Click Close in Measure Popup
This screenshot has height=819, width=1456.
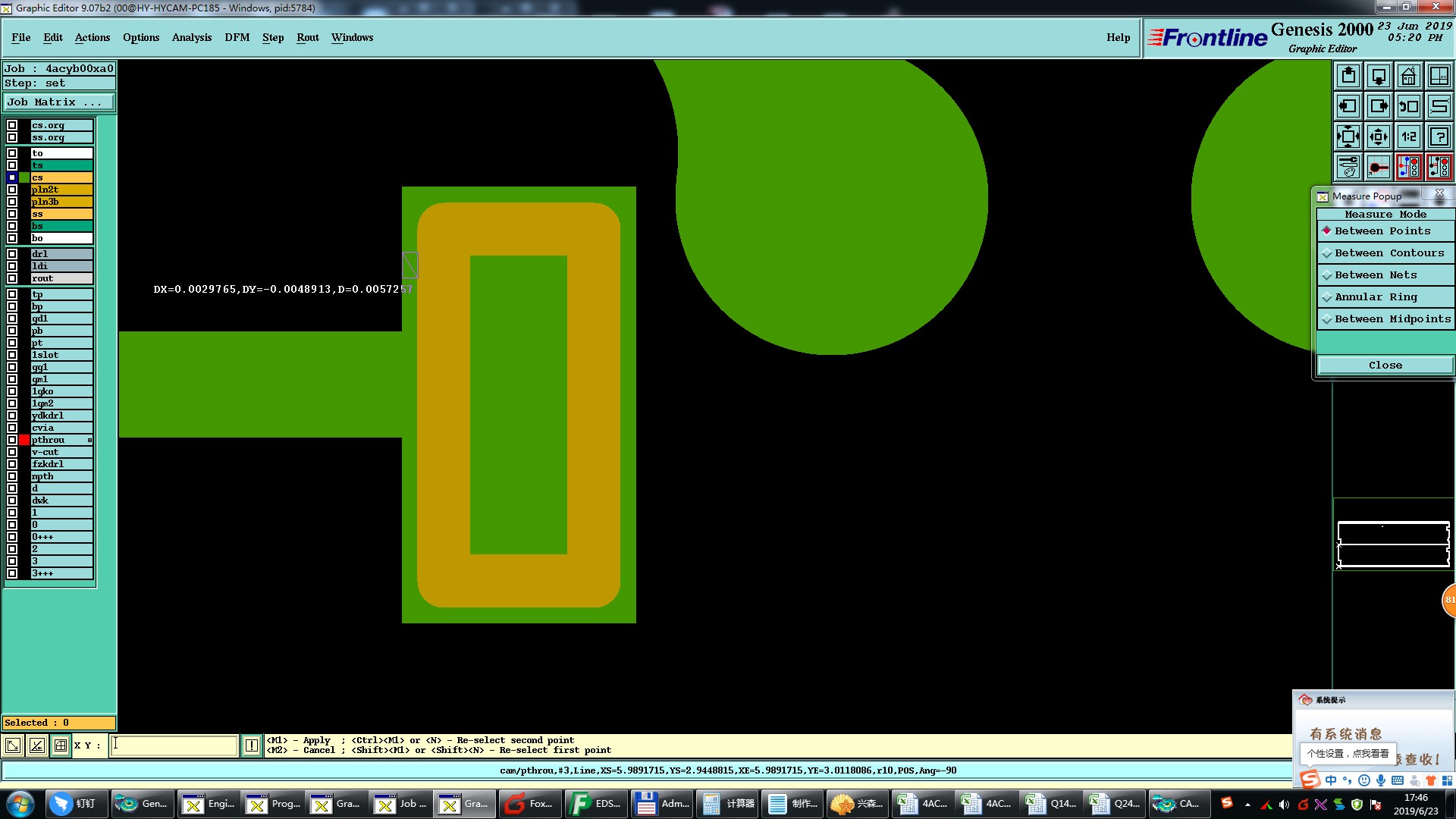tap(1385, 366)
